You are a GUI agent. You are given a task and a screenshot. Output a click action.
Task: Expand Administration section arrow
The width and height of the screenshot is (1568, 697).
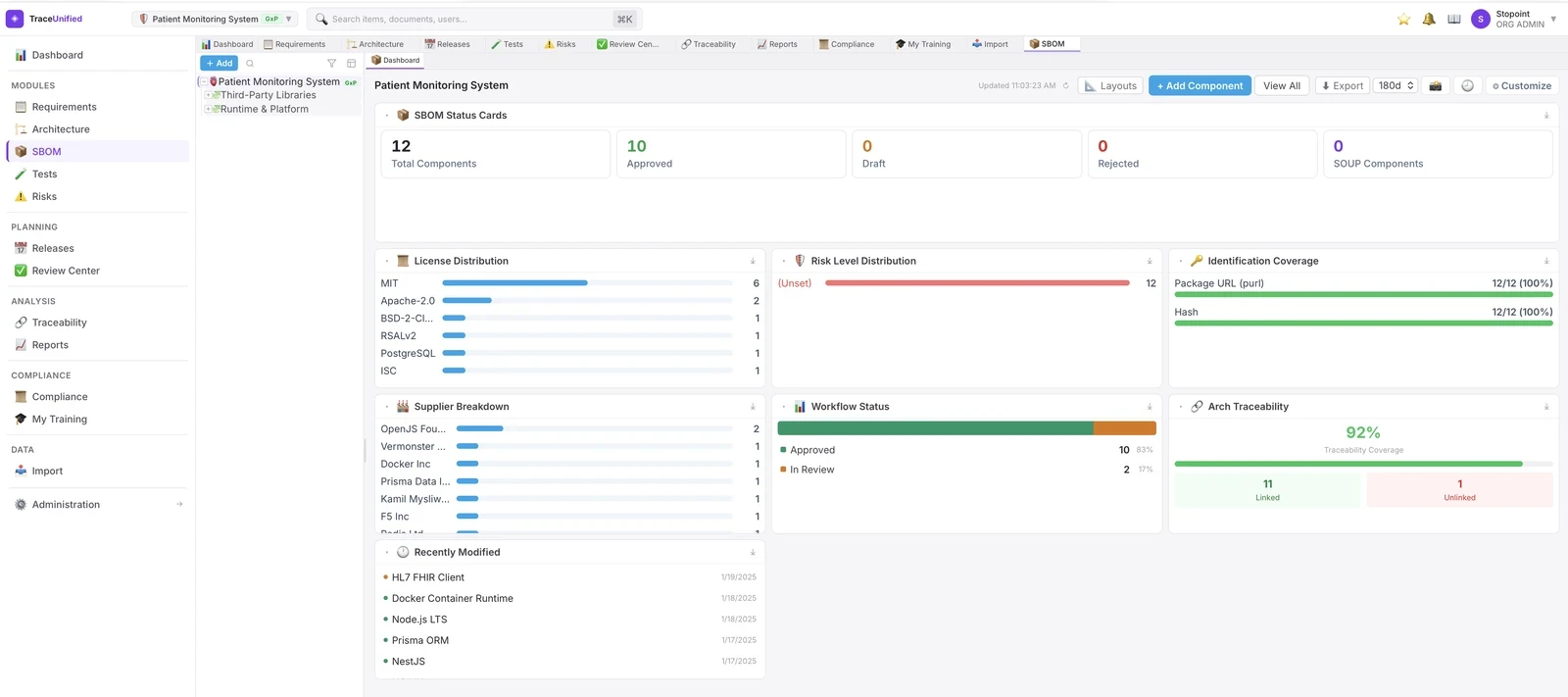tap(179, 505)
